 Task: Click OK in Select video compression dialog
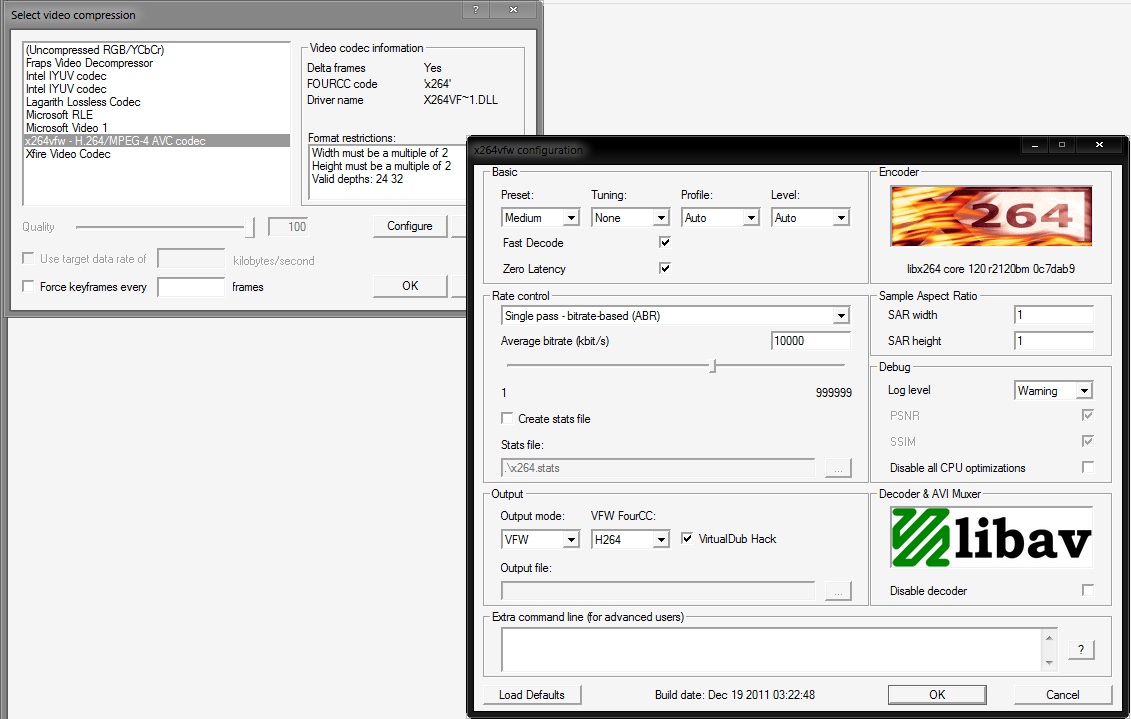(x=410, y=286)
